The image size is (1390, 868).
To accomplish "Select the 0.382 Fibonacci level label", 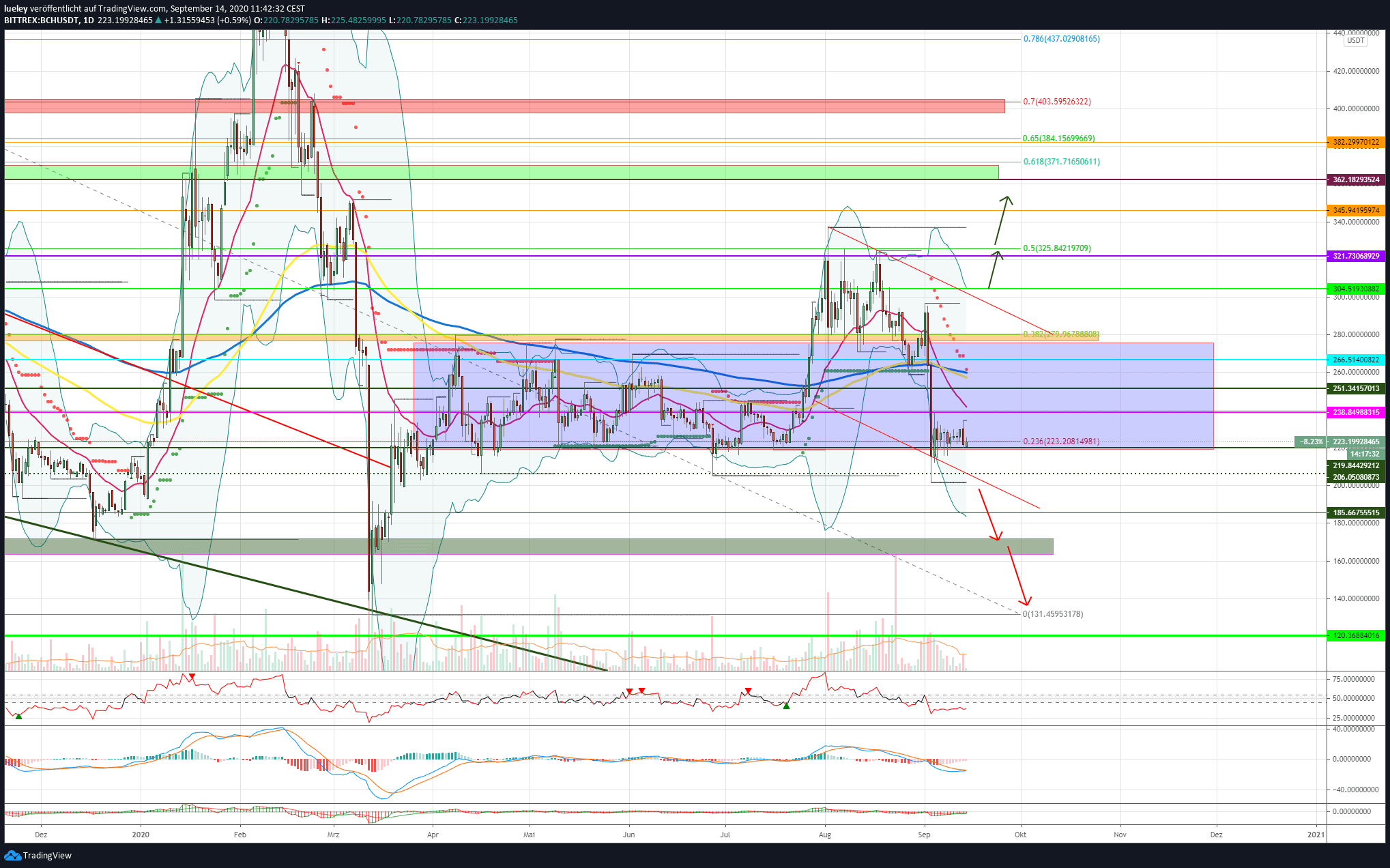I will coord(1060,334).
